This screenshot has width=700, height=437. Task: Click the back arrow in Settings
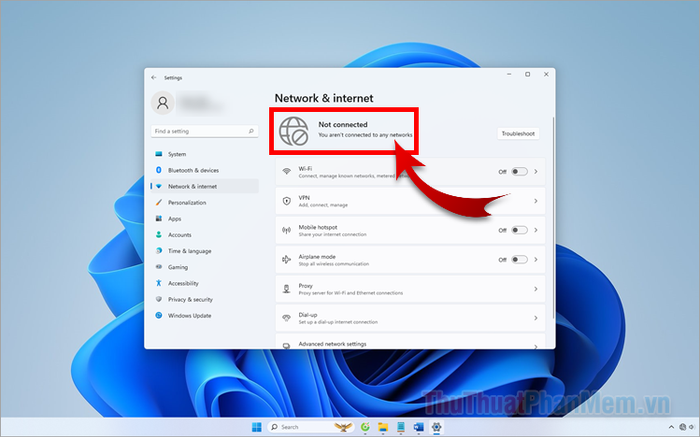coord(154,78)
